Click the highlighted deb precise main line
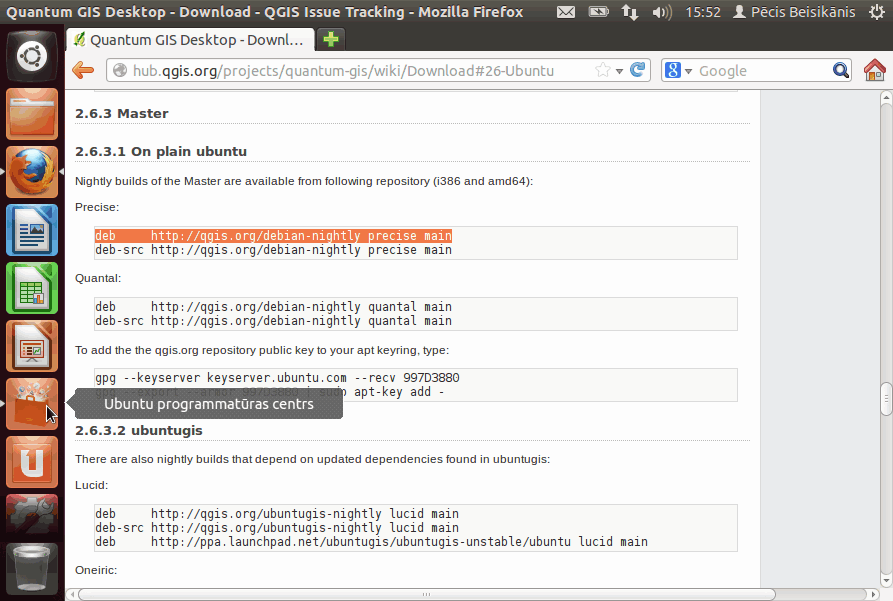 tap(273, 236)
